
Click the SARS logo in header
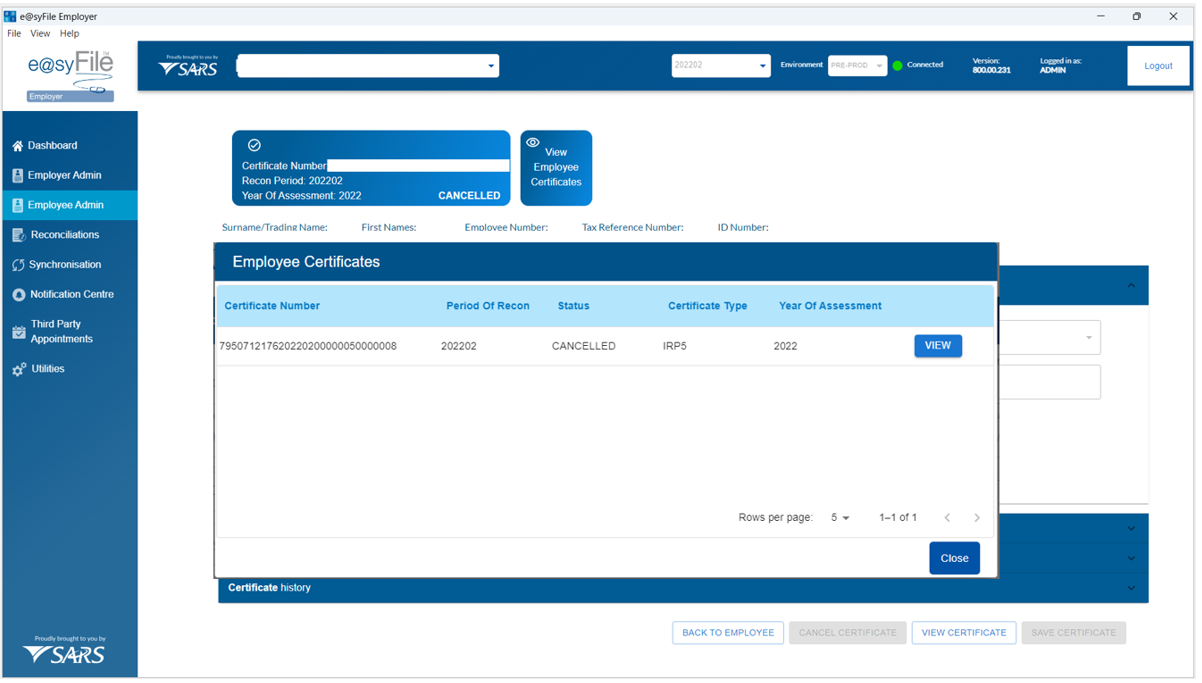(188, 67)
